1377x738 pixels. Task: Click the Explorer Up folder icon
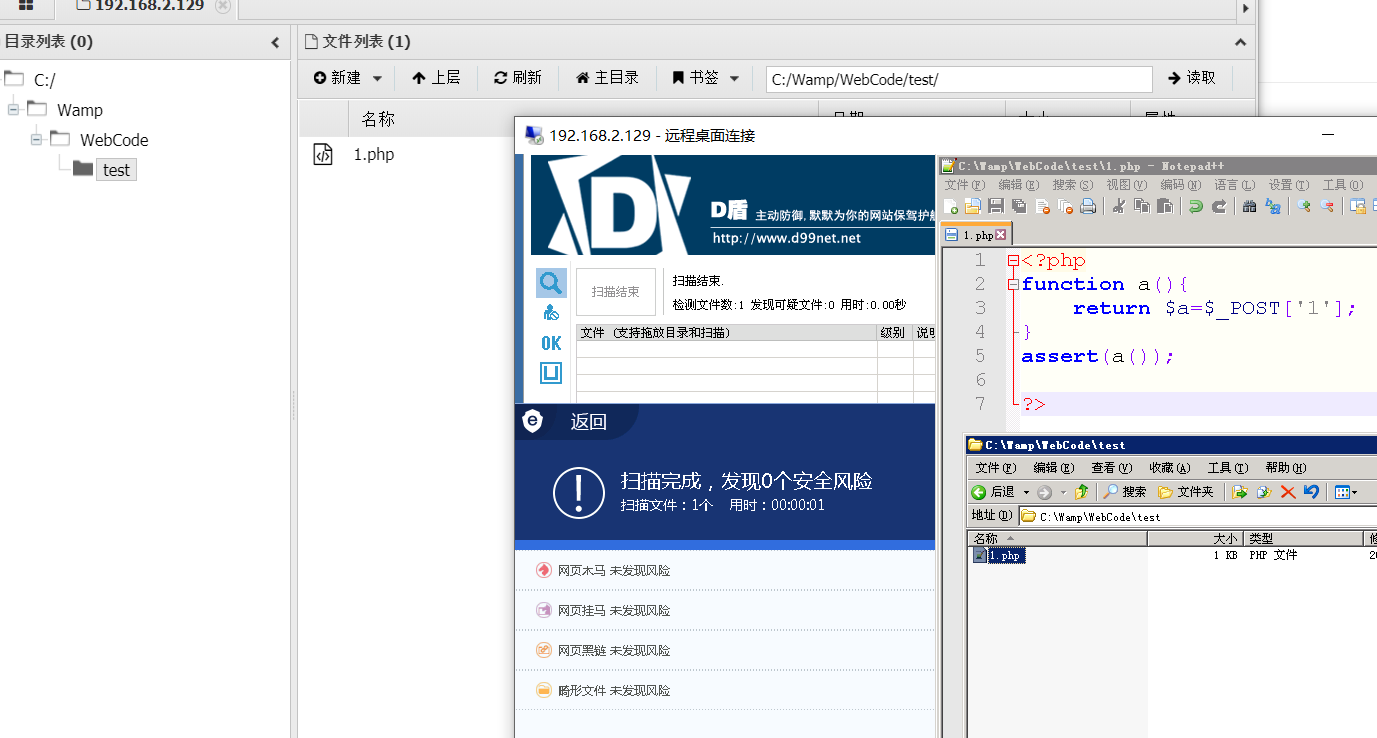(x=1081, y=492)
